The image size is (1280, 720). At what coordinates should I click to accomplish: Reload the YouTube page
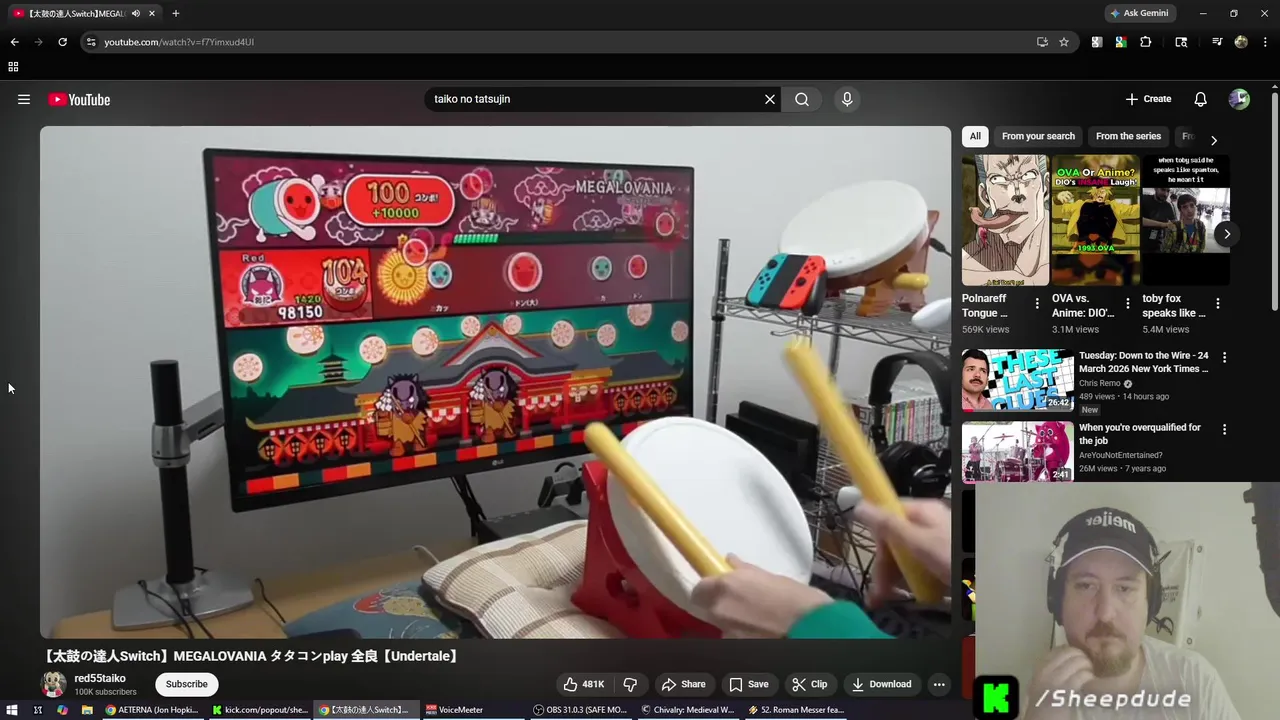62,42
